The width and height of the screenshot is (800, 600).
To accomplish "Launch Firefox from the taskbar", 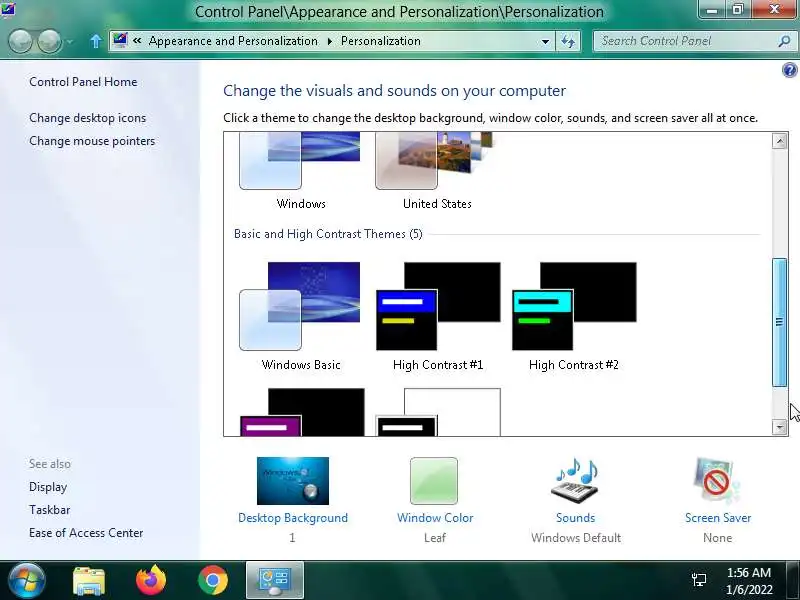I will [x=151, y=580].
